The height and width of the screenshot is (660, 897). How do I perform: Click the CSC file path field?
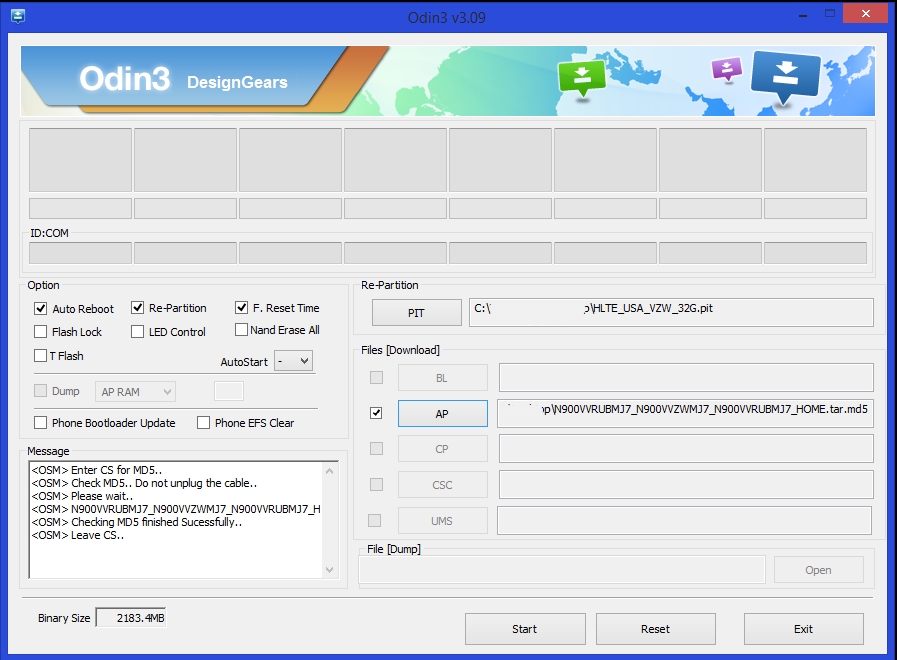[686, 484]
